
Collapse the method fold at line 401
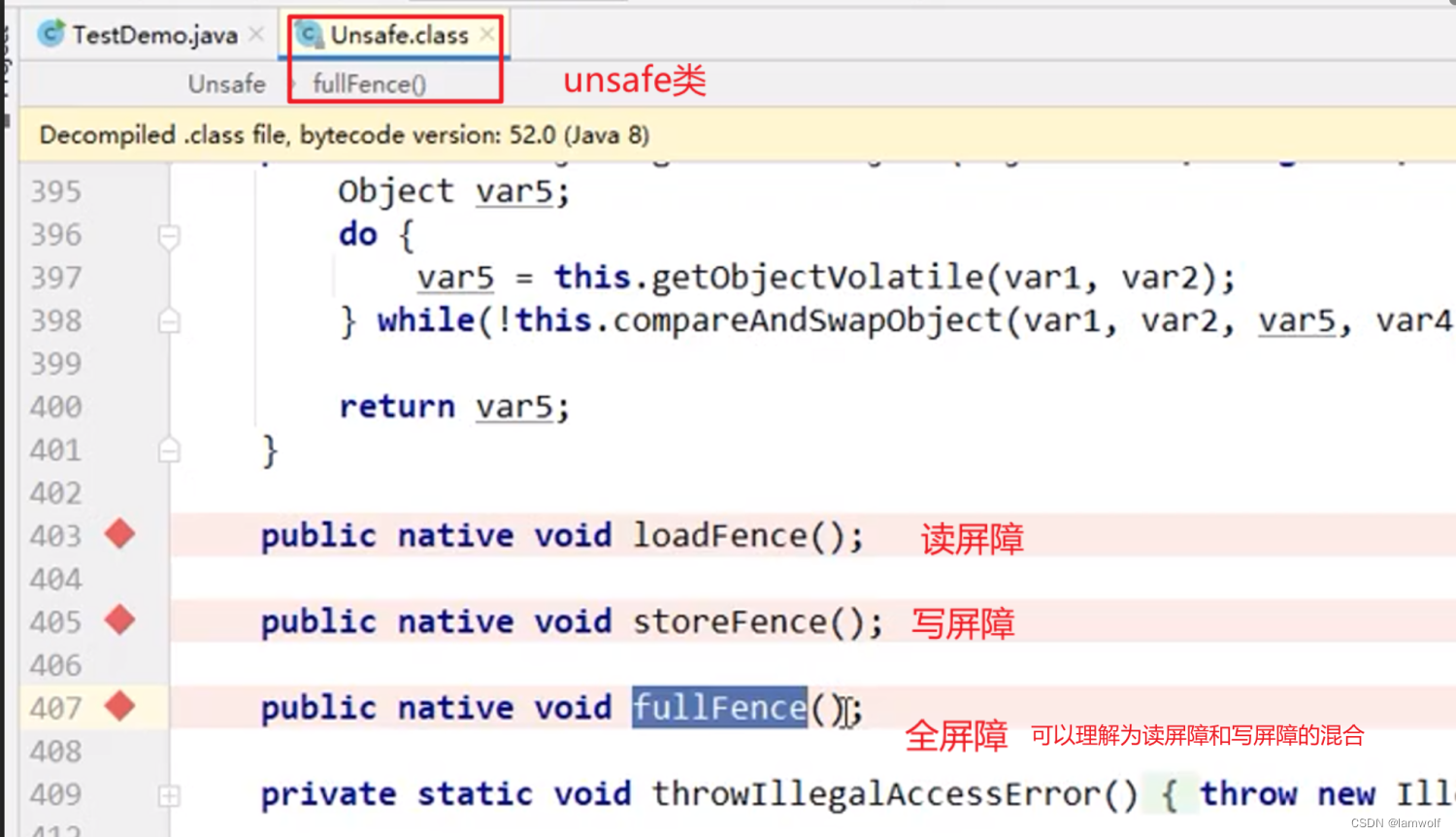pos(169,450)
